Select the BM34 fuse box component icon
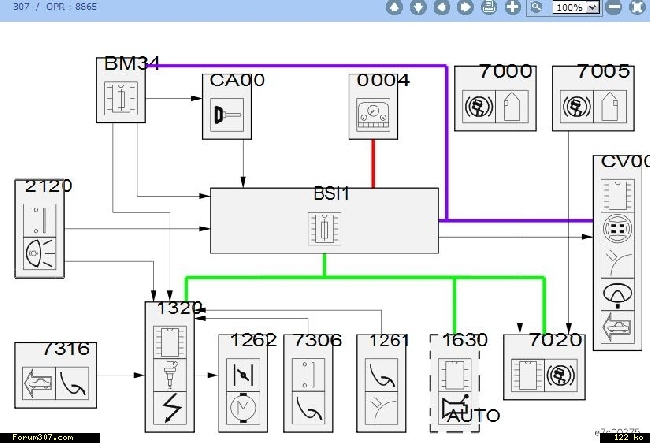650x443 pixels. (121, 98)
